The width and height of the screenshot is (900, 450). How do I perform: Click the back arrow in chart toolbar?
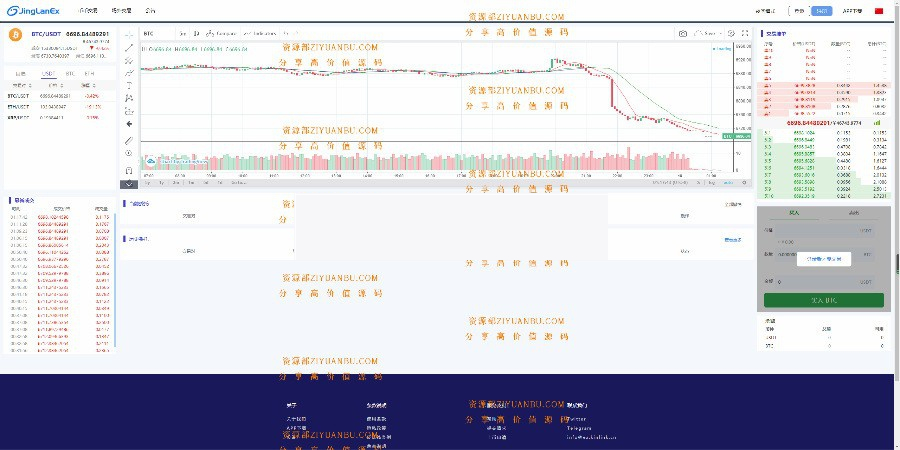pyautogui.click(x=129, y=124)
